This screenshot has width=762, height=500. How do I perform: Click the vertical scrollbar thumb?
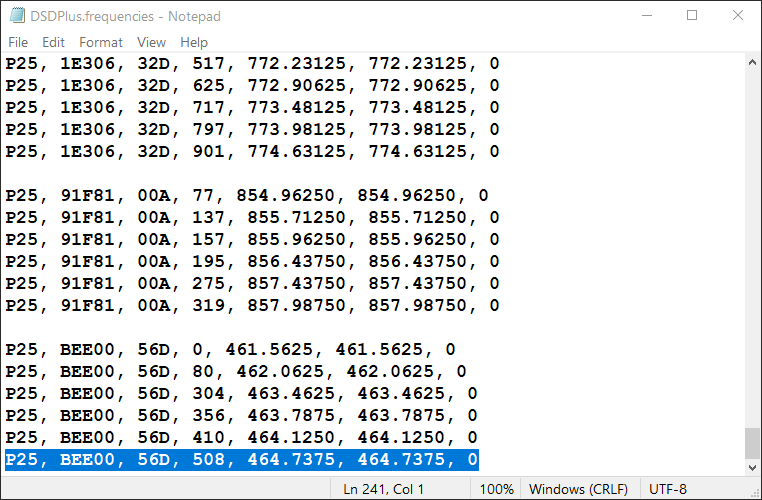(752, 443)
